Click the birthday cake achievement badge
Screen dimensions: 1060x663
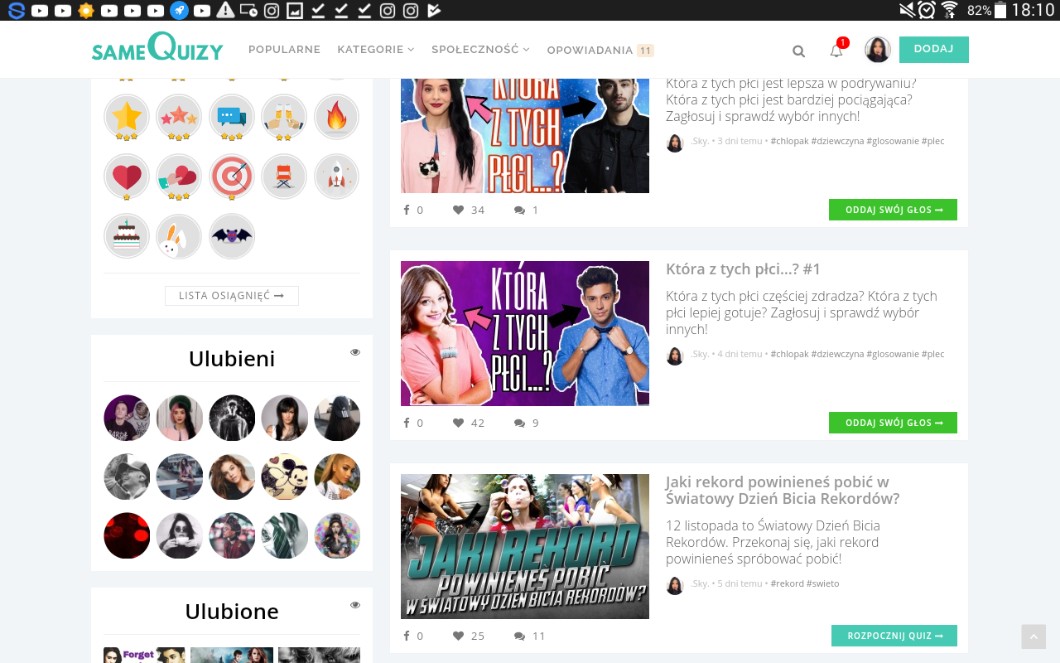(127, 236)
